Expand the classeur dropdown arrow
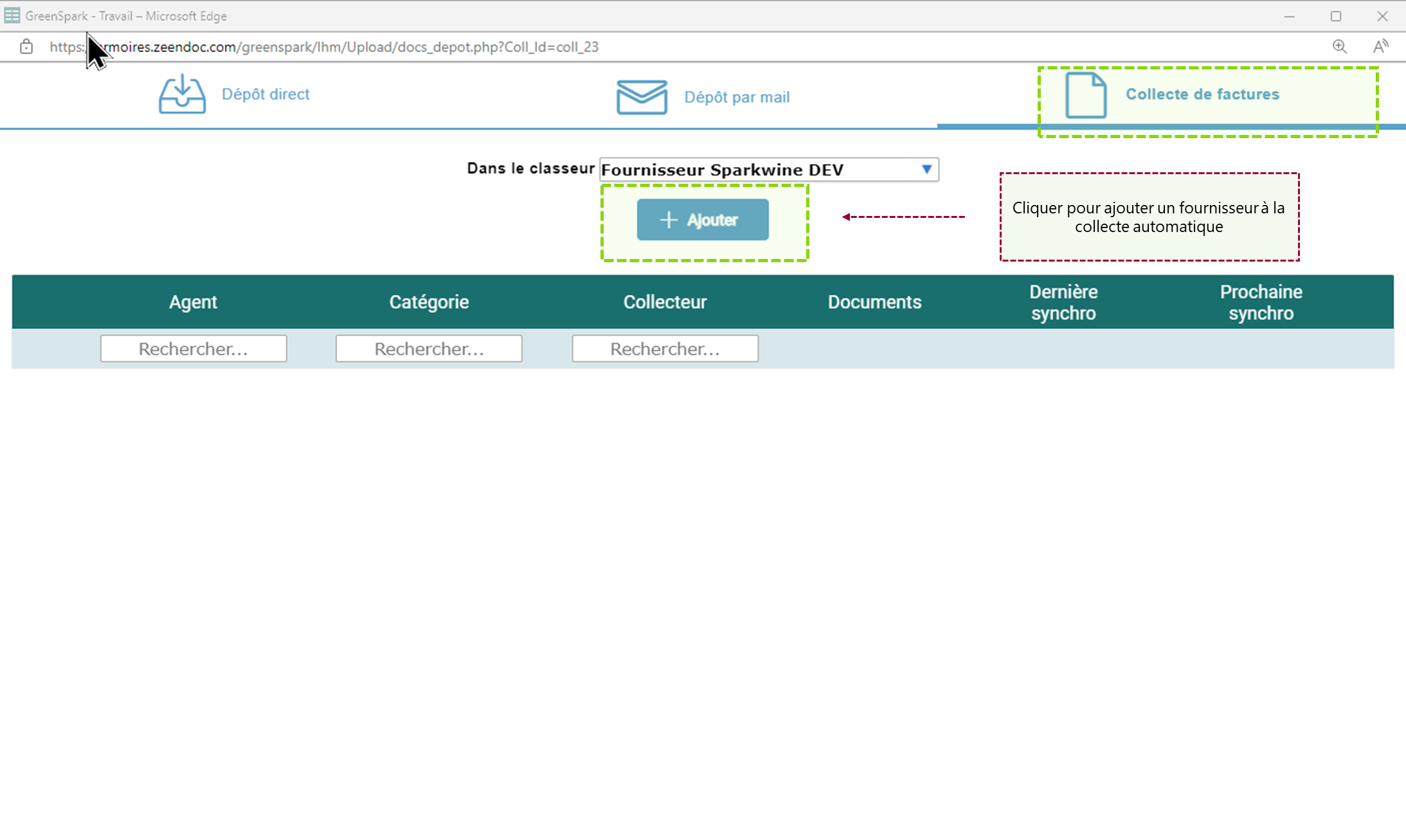Image resolution: width=1406 pixels, height=840 pixels. (x=926, y=170)
